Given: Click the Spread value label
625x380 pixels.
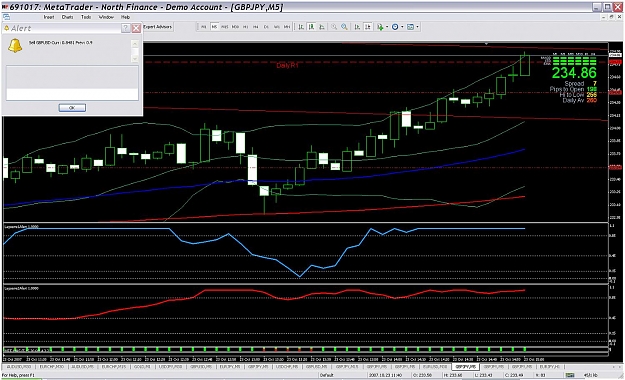Looking at the screenshot, I should (574, 83).
